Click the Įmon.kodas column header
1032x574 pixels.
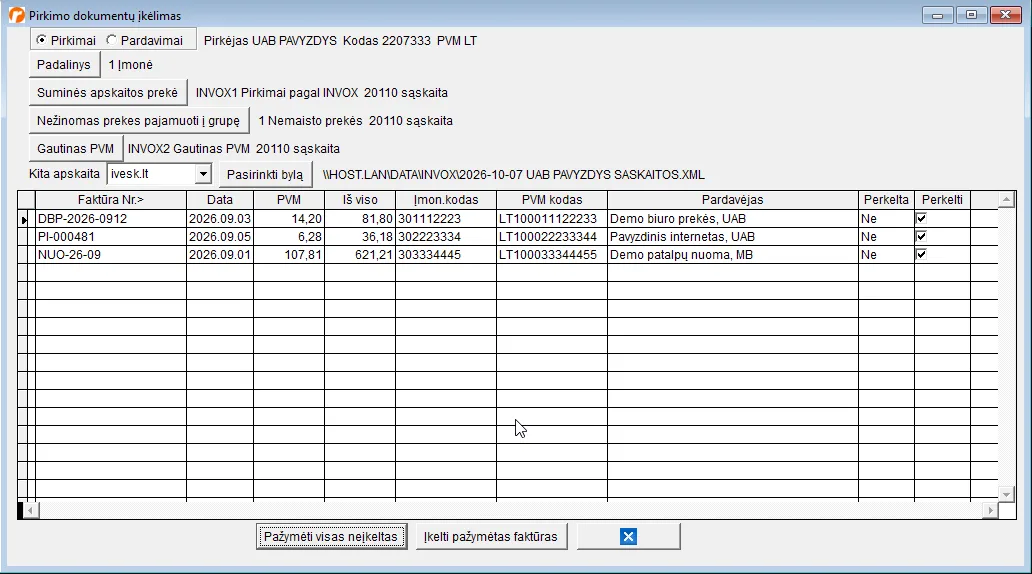(446, 199)
